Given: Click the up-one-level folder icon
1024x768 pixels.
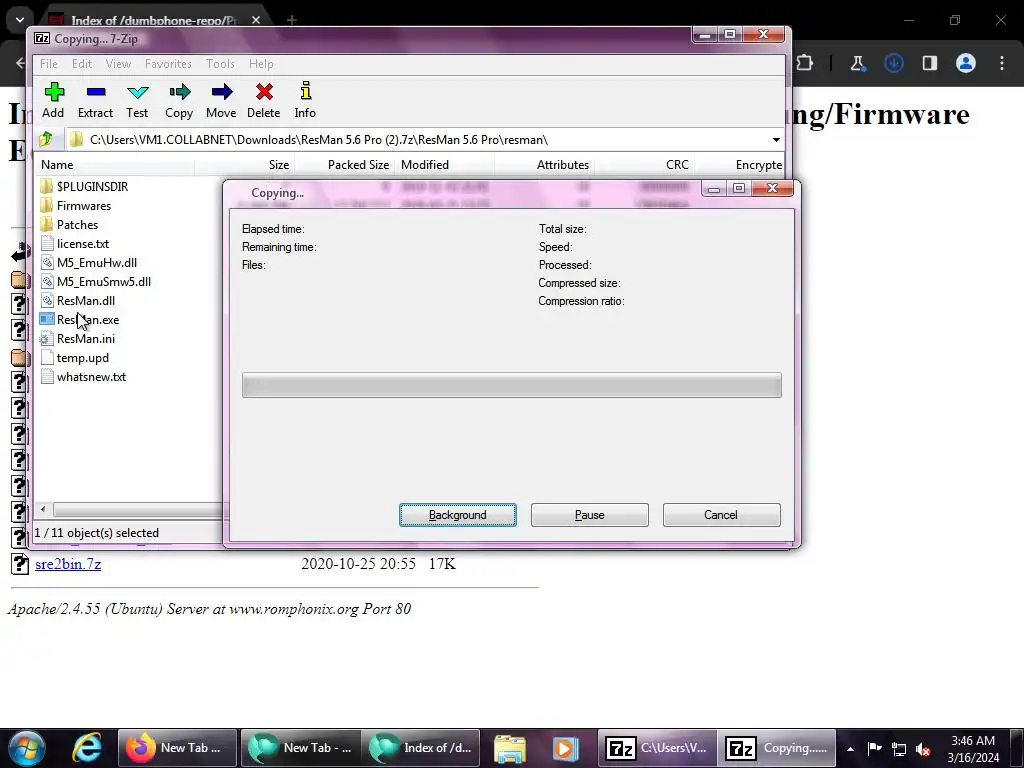Looking at the screenshot, I should click(x=46, y=139).
